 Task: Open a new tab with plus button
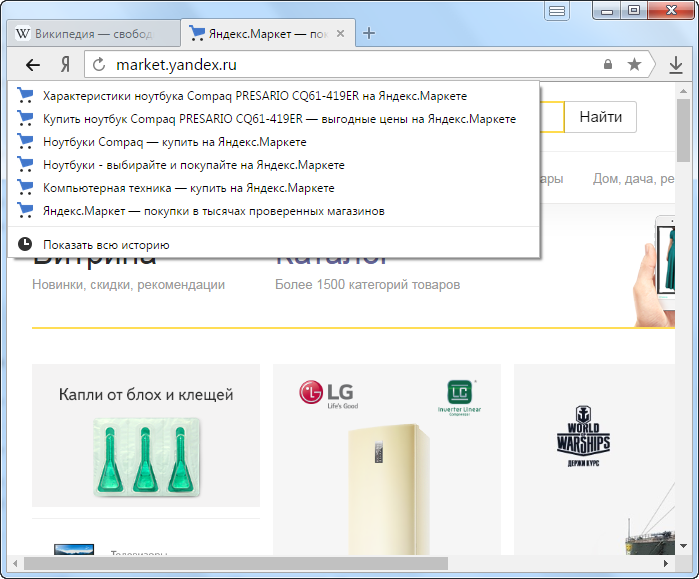pos(369,33)
